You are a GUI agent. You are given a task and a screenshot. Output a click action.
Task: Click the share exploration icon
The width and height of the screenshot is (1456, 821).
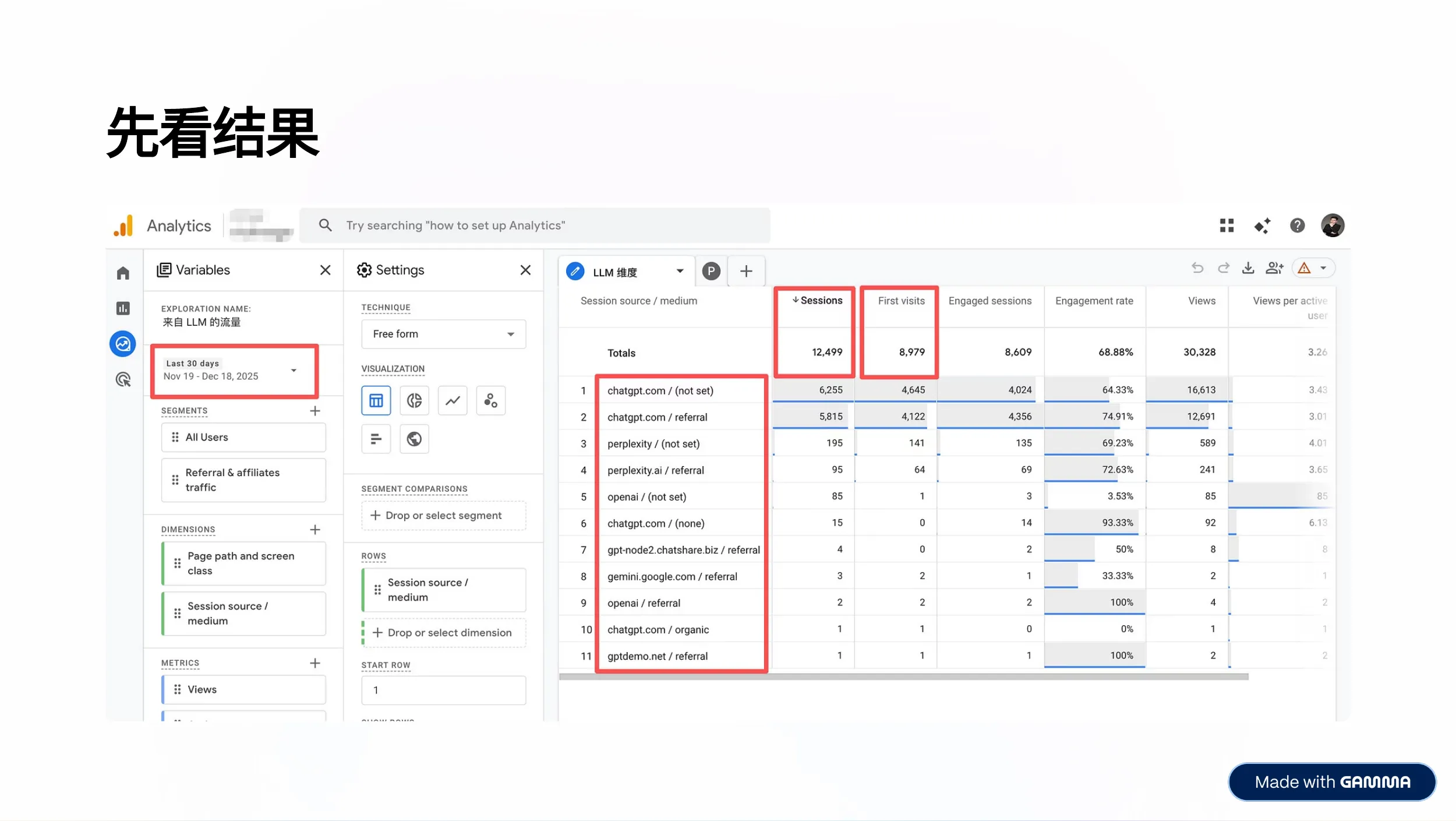[1274, 269]
